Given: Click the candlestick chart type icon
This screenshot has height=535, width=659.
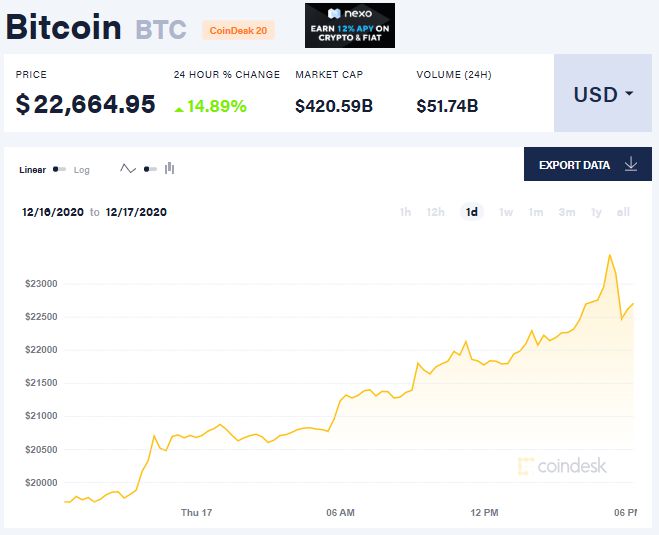Looking at the screenshot, I should point(170,169).
